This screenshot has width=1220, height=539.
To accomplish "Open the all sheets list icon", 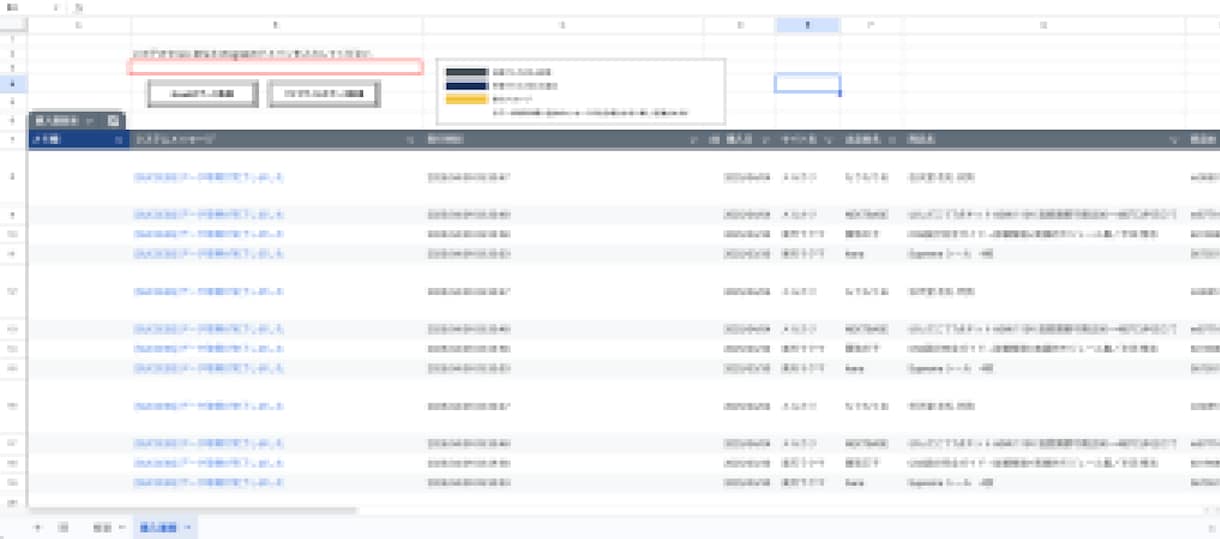I will click(x=63, y=527).
